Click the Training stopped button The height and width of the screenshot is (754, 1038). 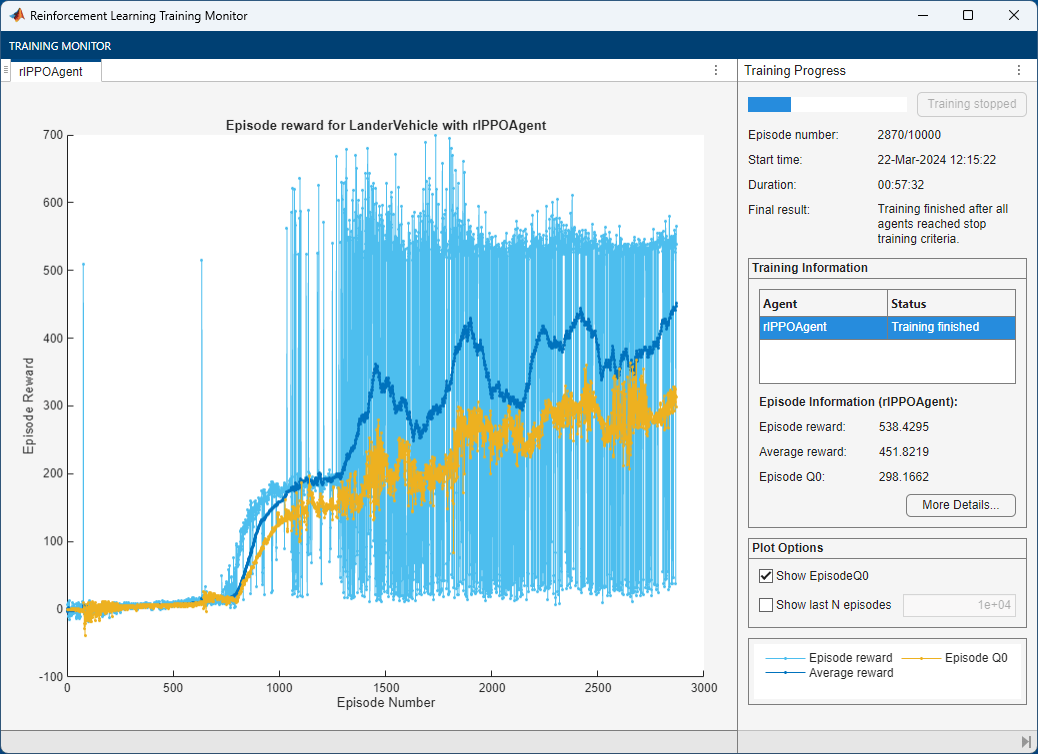click(x=971, y=104)
